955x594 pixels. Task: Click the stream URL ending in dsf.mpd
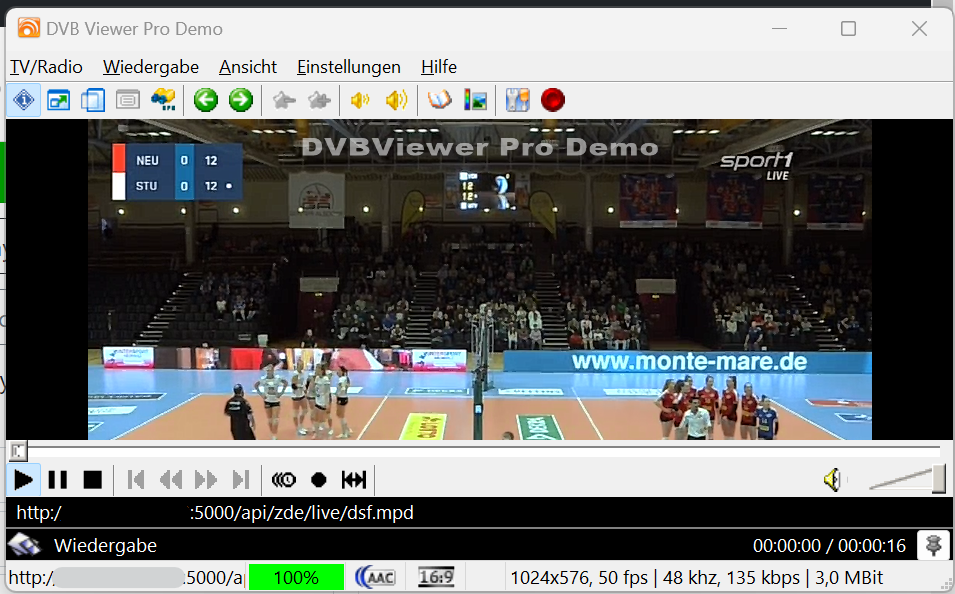click(x=215, y=513)
